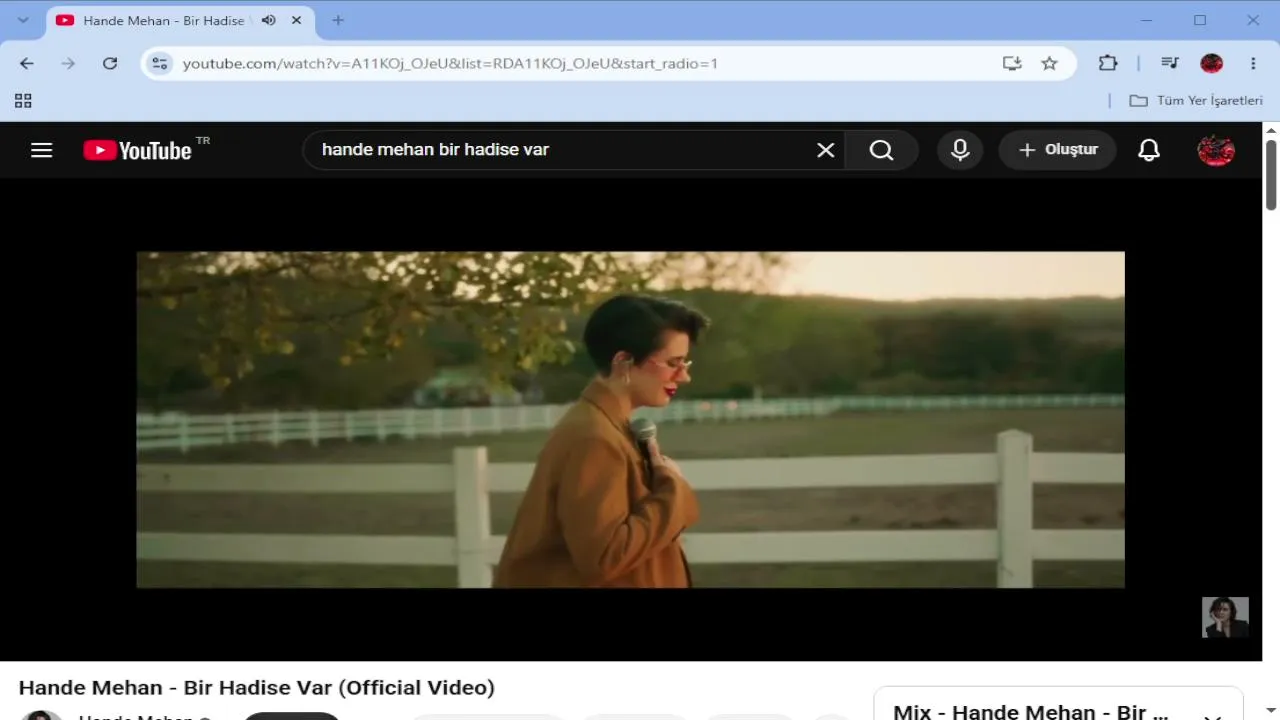View site information in the address bar
This screenshot has height=720, width=1280.
click(159, 63)
